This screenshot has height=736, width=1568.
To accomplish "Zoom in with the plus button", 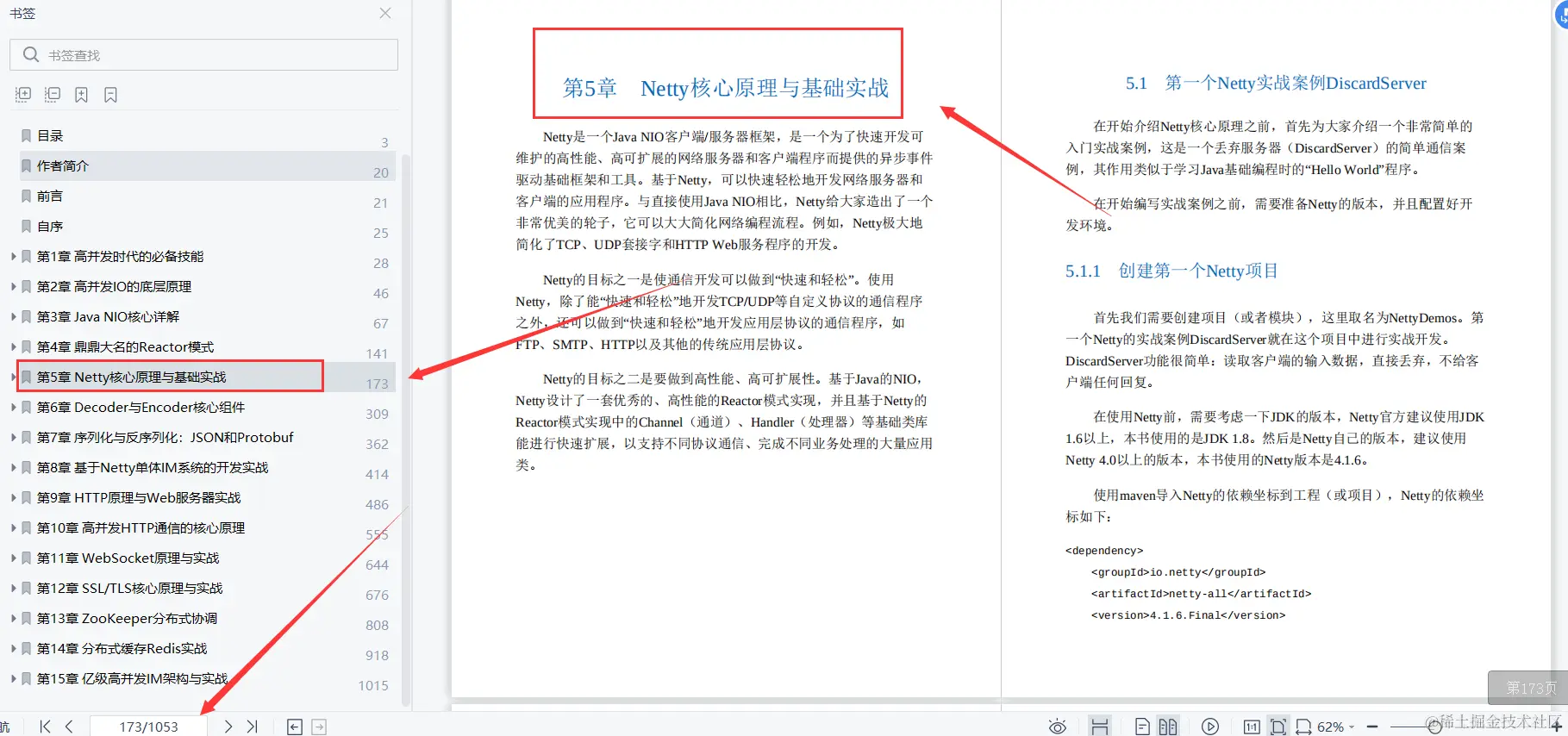I will pyautogui.click(x=1557, y=727).
